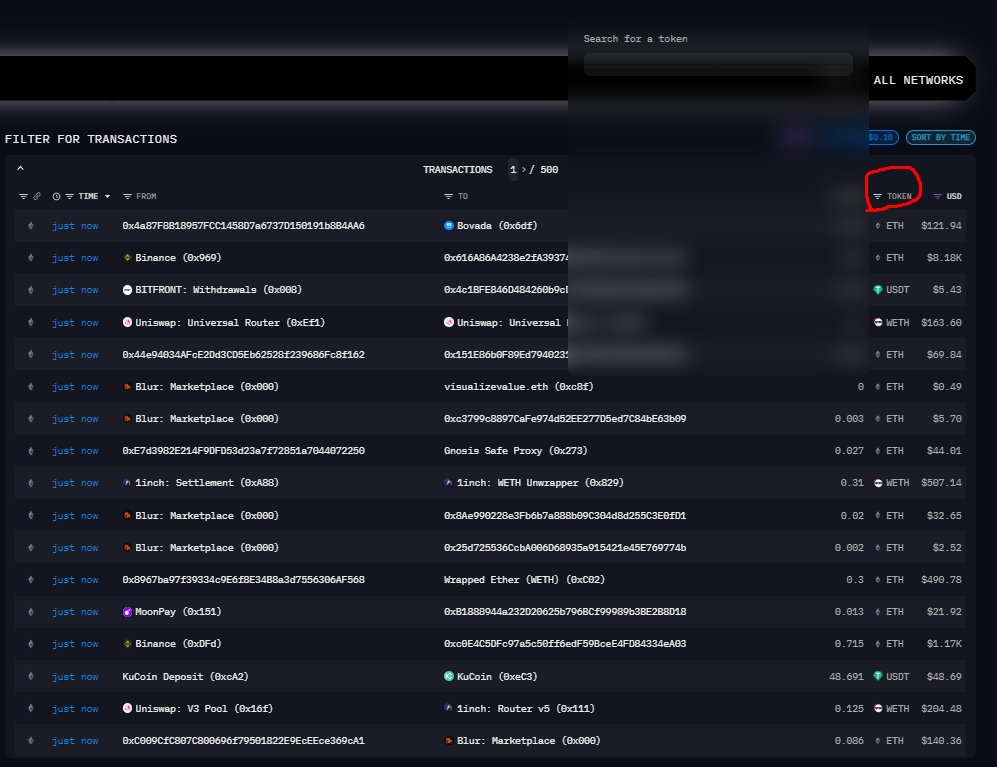Toggle the TIME sort arrow
997x767 pixels.
pyautogui.click(x=107, y=196)
